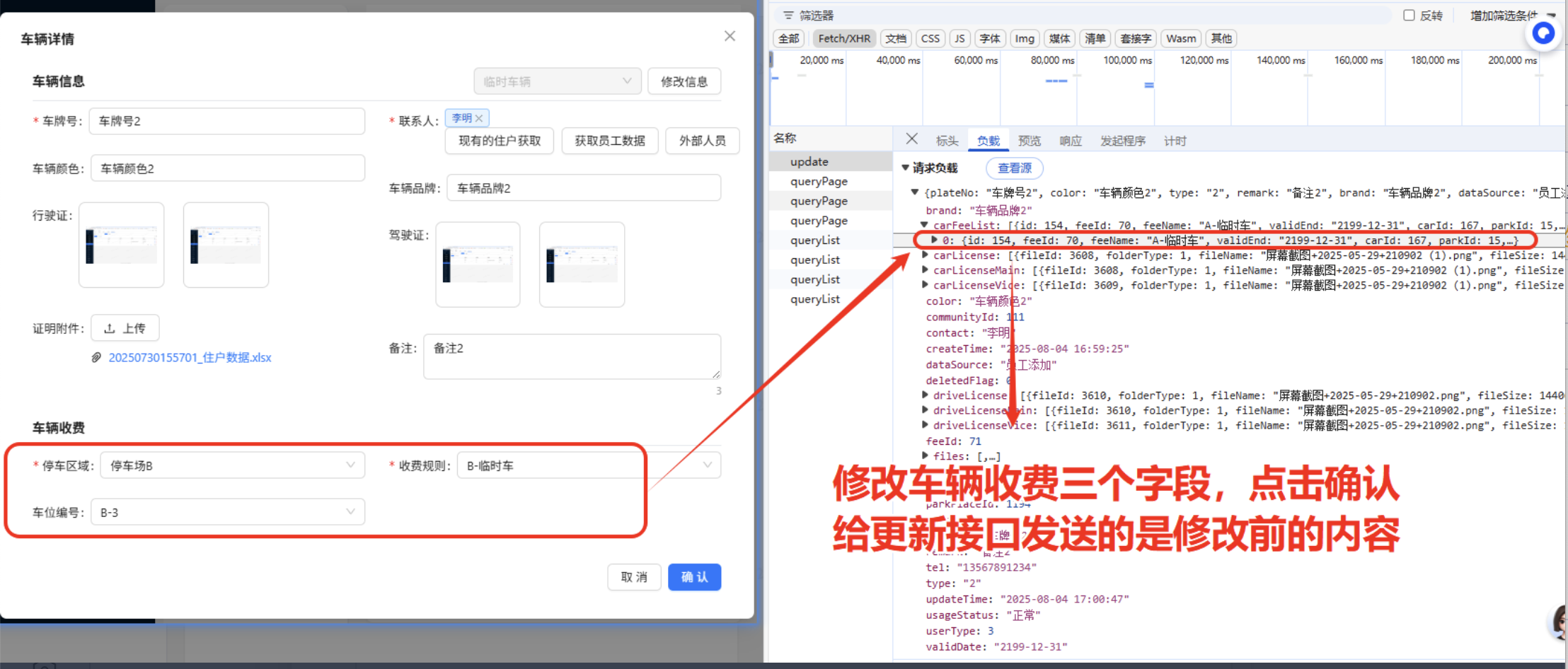
Task: Switch to the 响应 tab
Action: click(x=1070, y=141)
